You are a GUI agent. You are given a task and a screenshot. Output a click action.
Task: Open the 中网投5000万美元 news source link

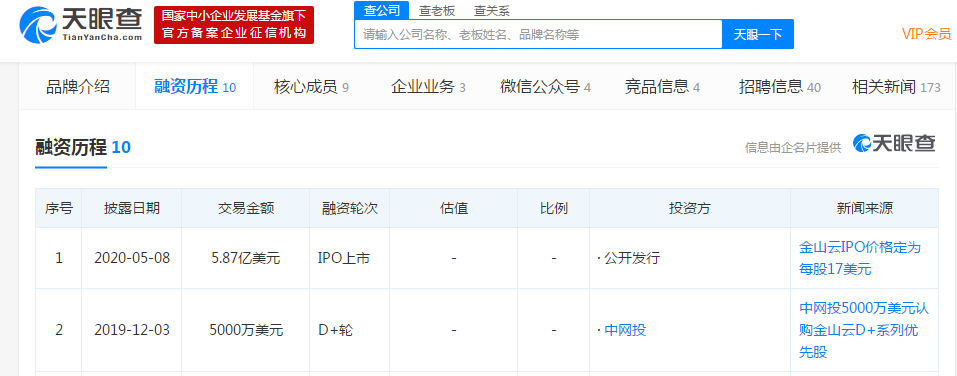(864, 330)
